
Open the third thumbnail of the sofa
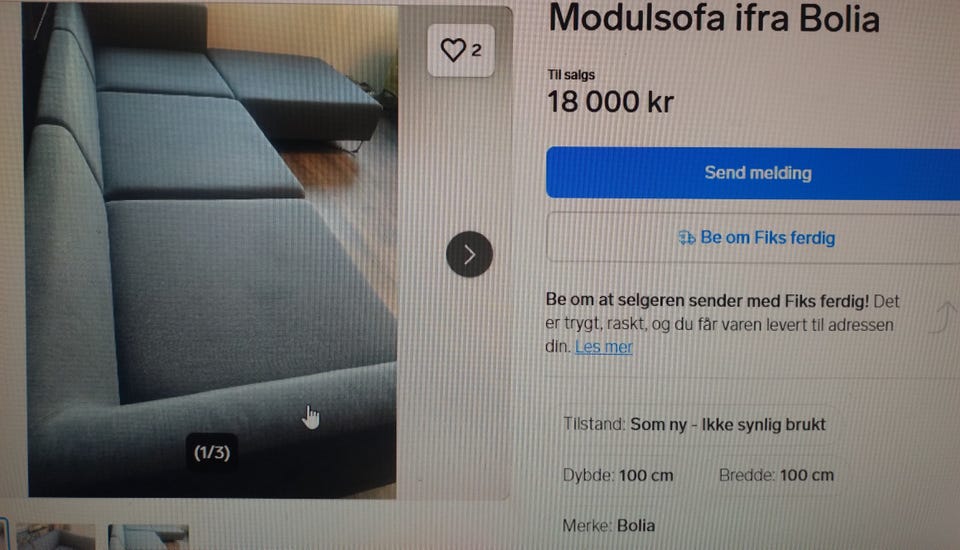click(148, 537)
